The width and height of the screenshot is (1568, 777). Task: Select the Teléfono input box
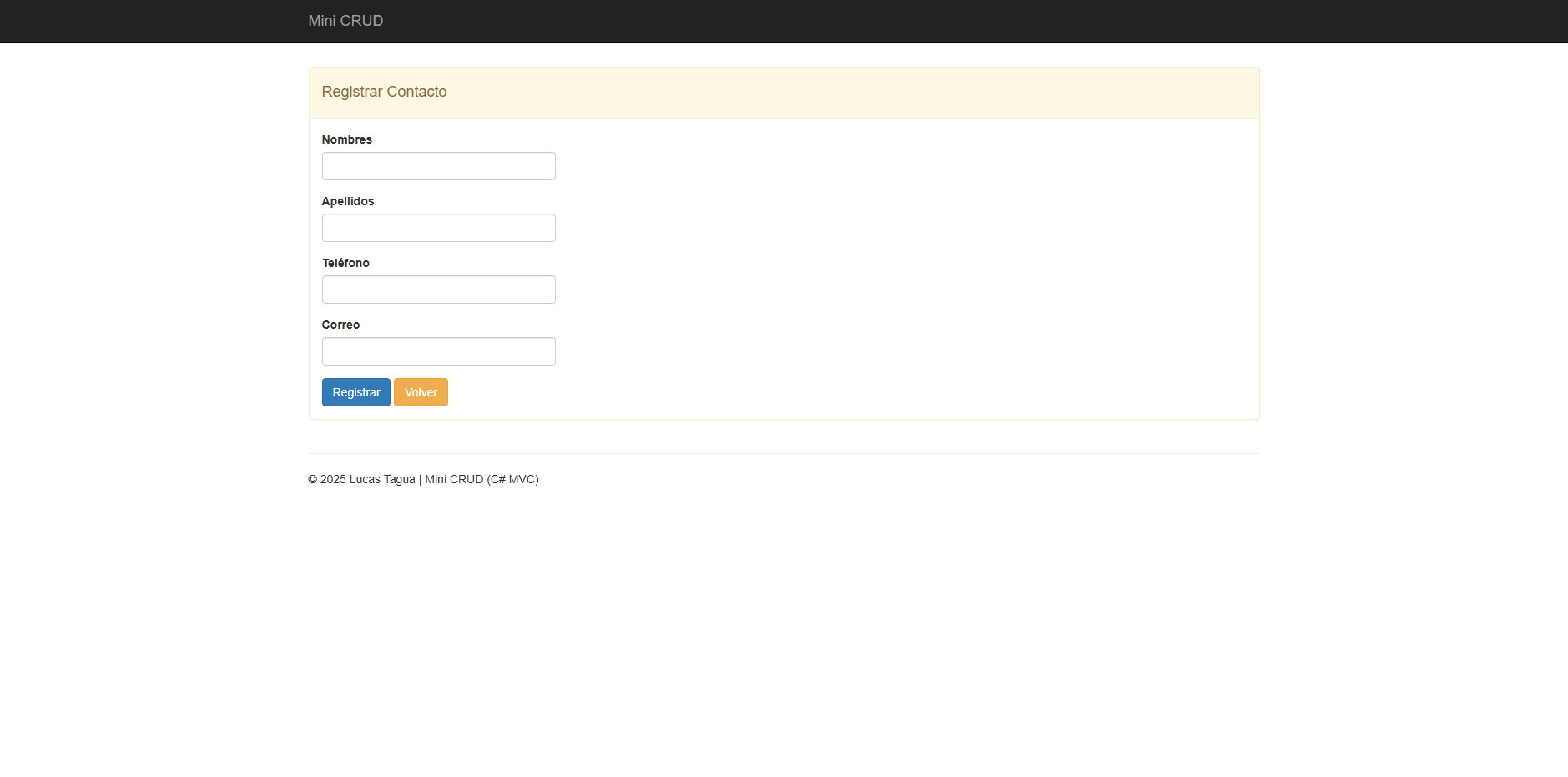[x=438, y=290]
